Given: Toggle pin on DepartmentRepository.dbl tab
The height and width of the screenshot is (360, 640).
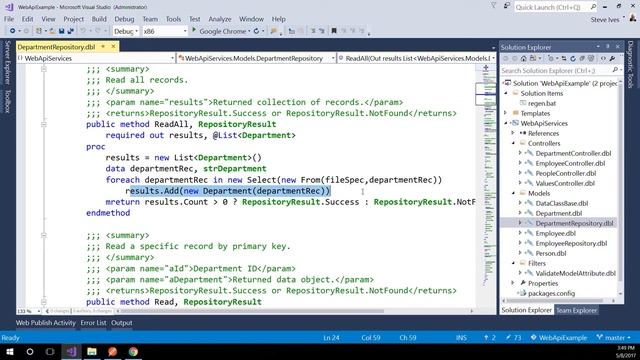Looking at the screenshot, I should click(x=103, y=47).
